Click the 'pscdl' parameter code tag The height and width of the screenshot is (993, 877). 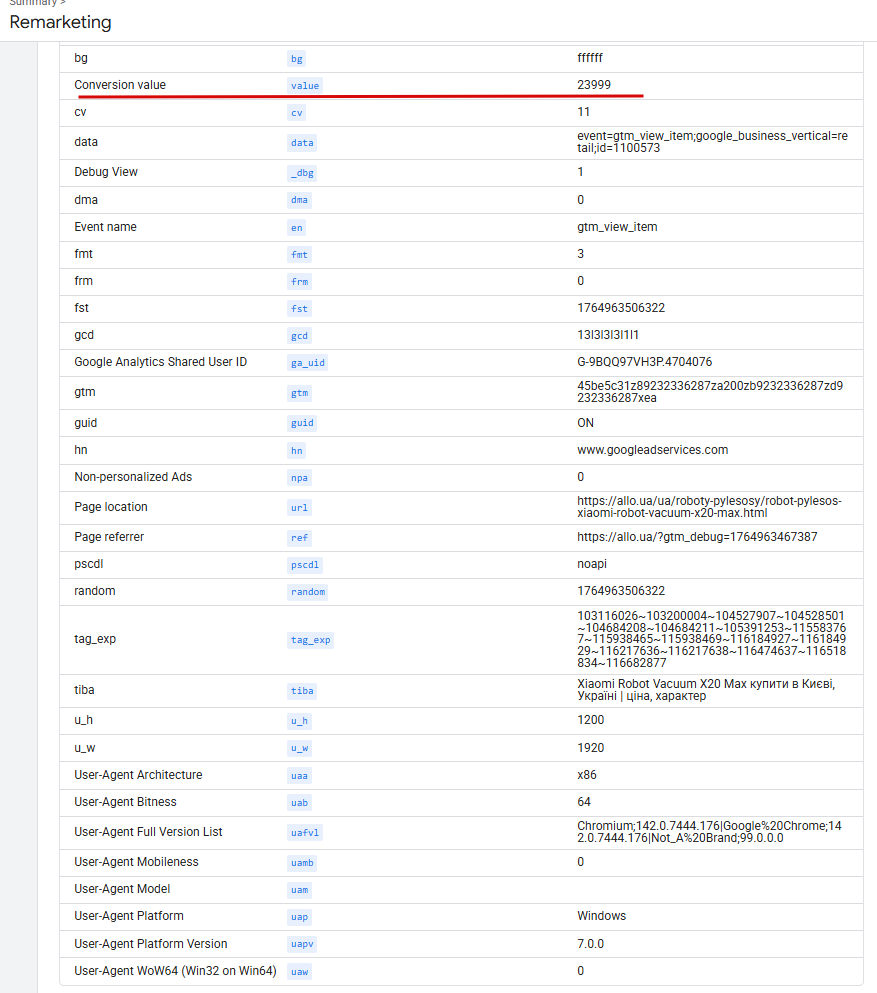[305, 565]
